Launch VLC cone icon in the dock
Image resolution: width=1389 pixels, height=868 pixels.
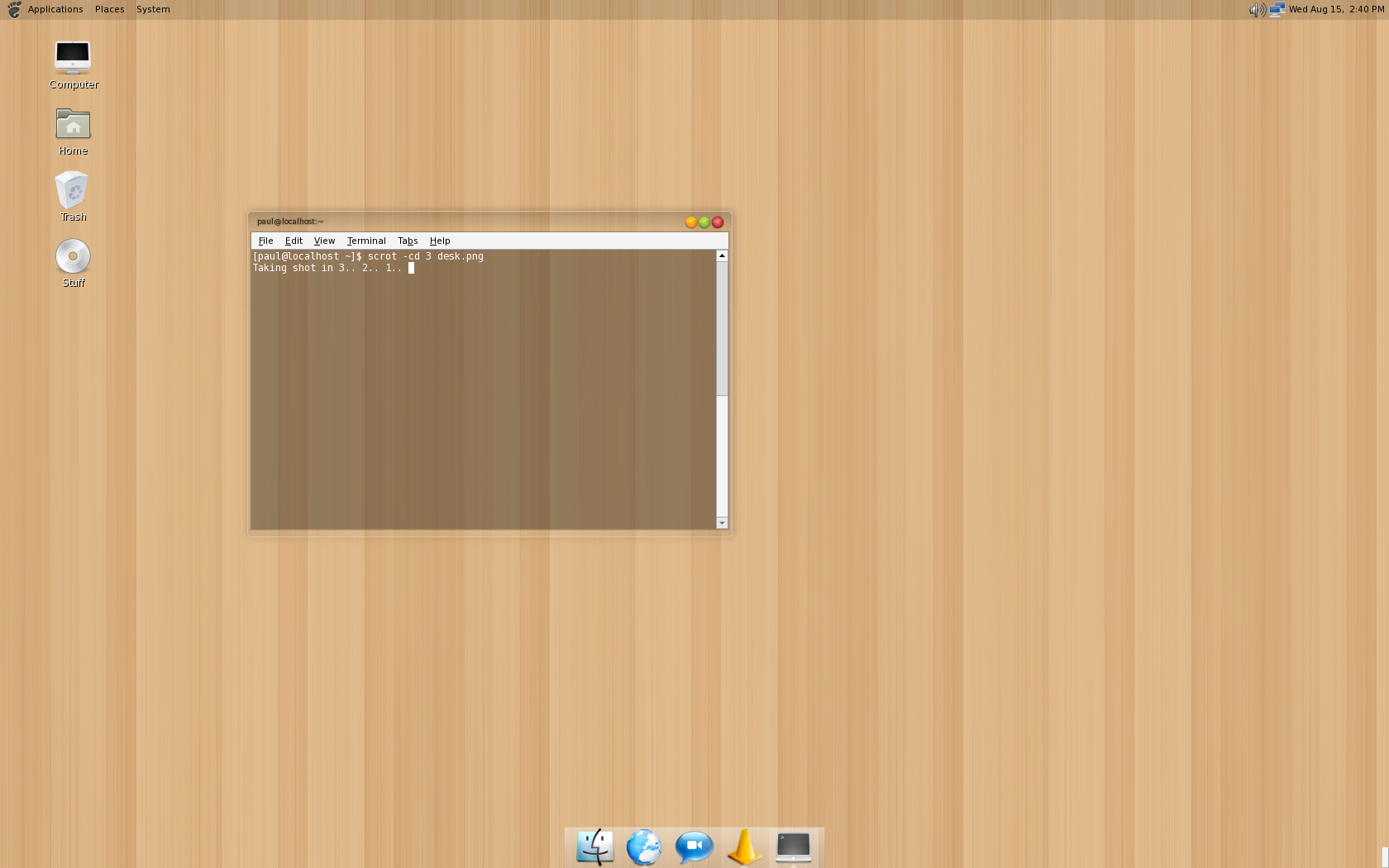(744, 847)
